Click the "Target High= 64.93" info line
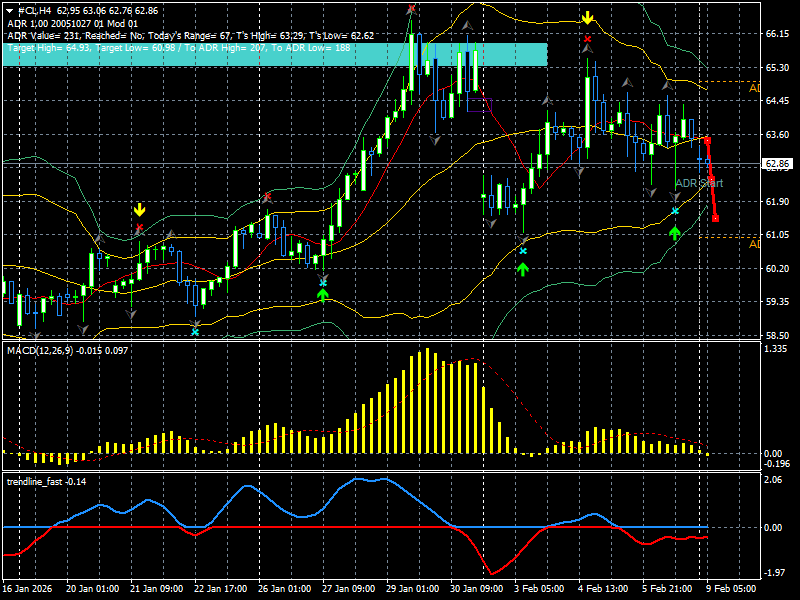The image size is (800, 600). point(179,48)
